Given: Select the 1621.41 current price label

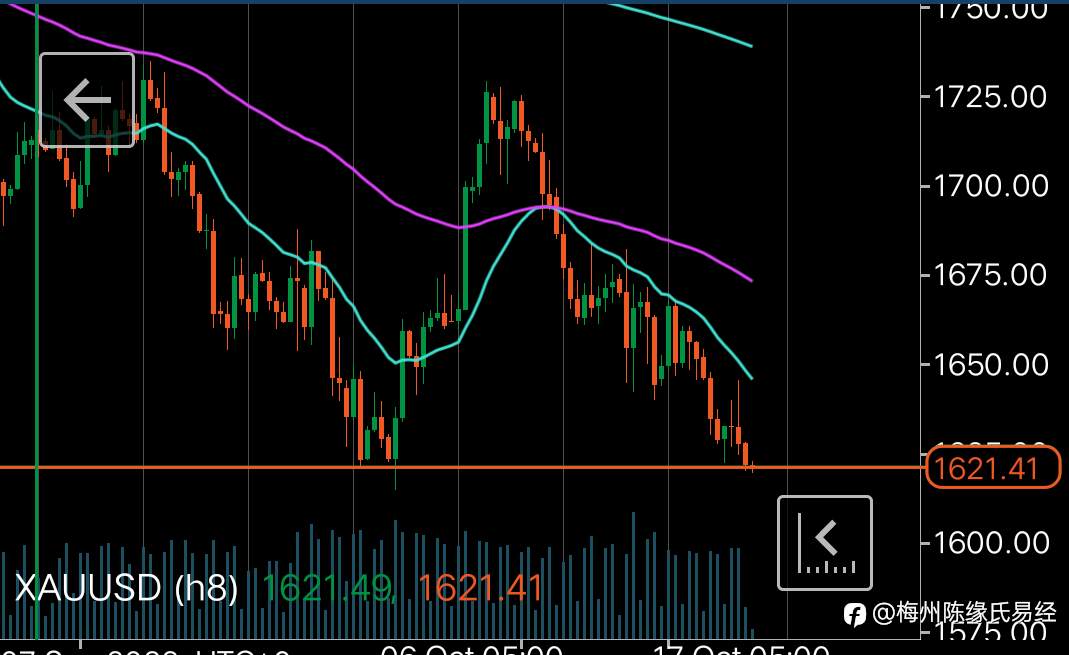Looking at the screenshot, I should point(993,468).
